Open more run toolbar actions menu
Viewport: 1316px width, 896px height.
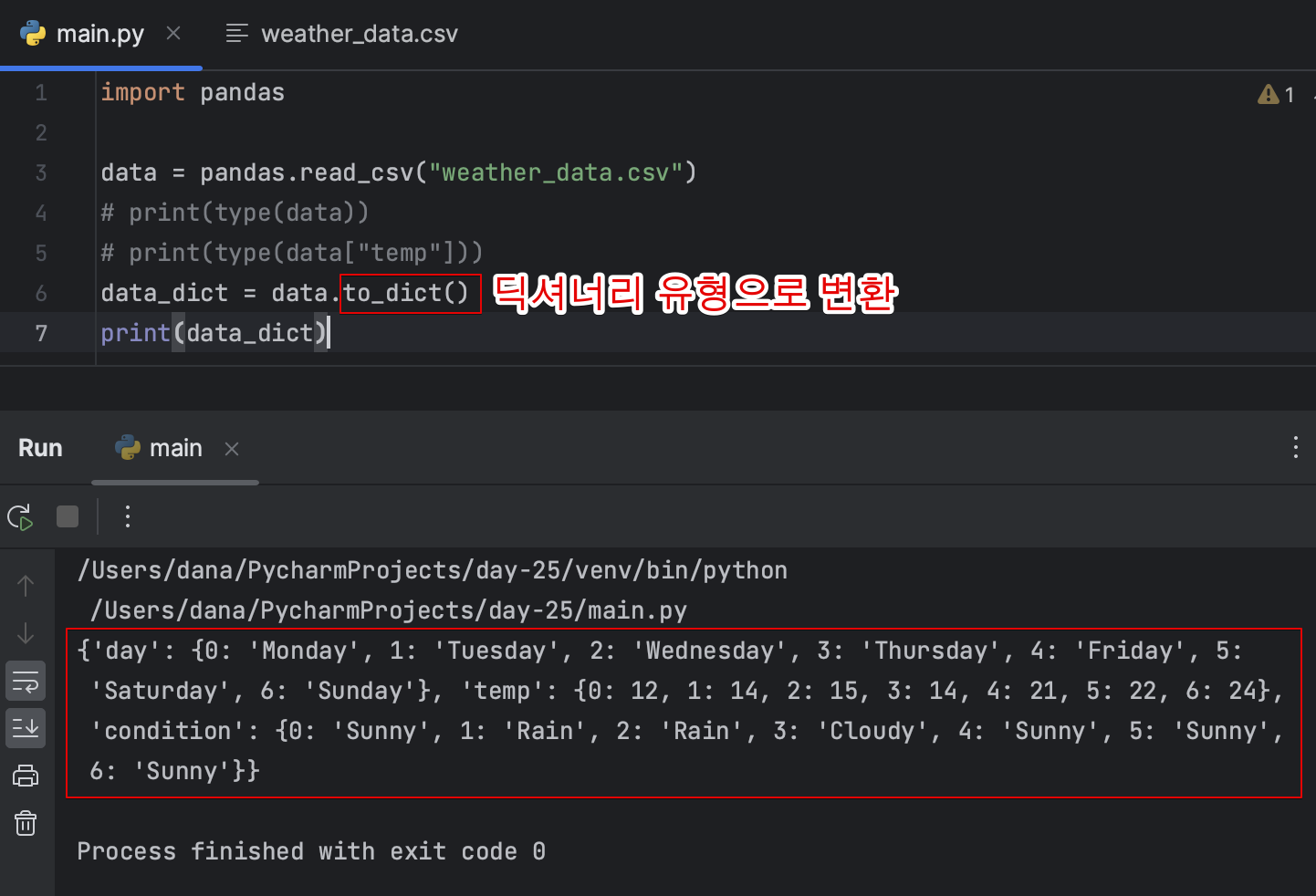128,516
